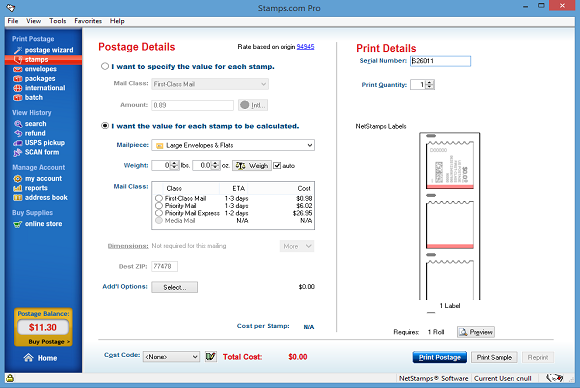Open the reports chart icon
Screen dimensions: 580x388
(x=18, y=188)
